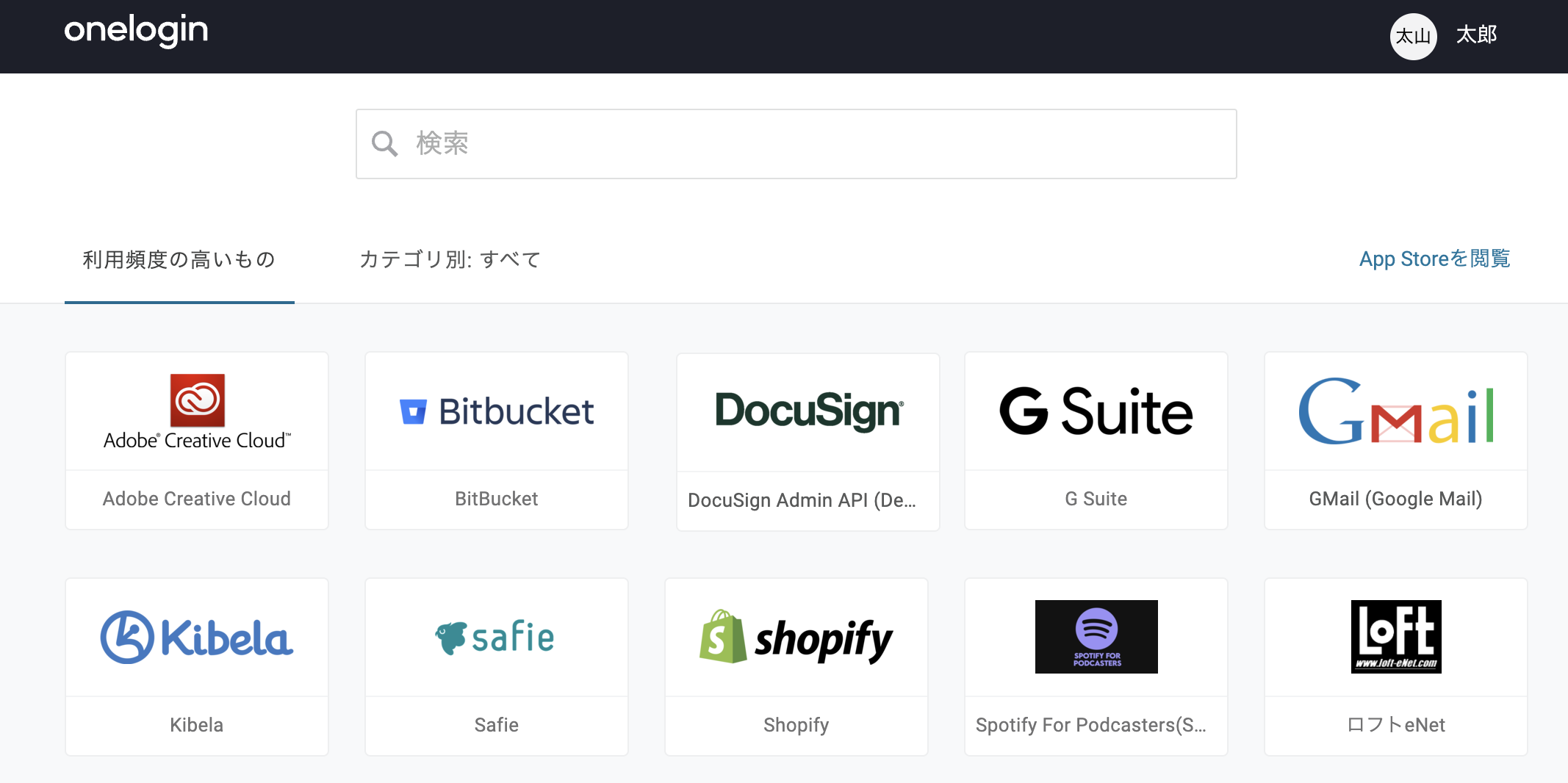
Task: Open the DocuSign logo tile
Action: coord(808,411)
